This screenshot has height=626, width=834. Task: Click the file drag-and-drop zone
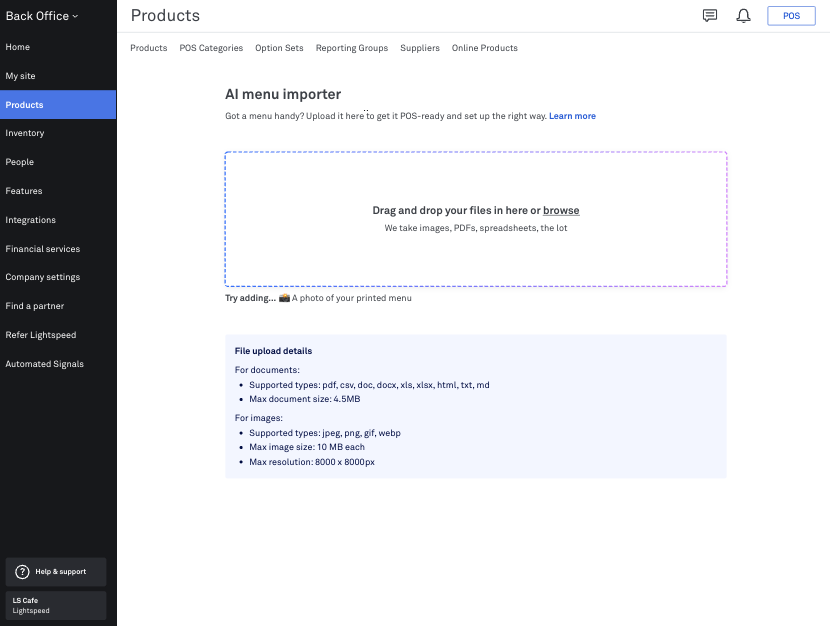pos(476,219)
